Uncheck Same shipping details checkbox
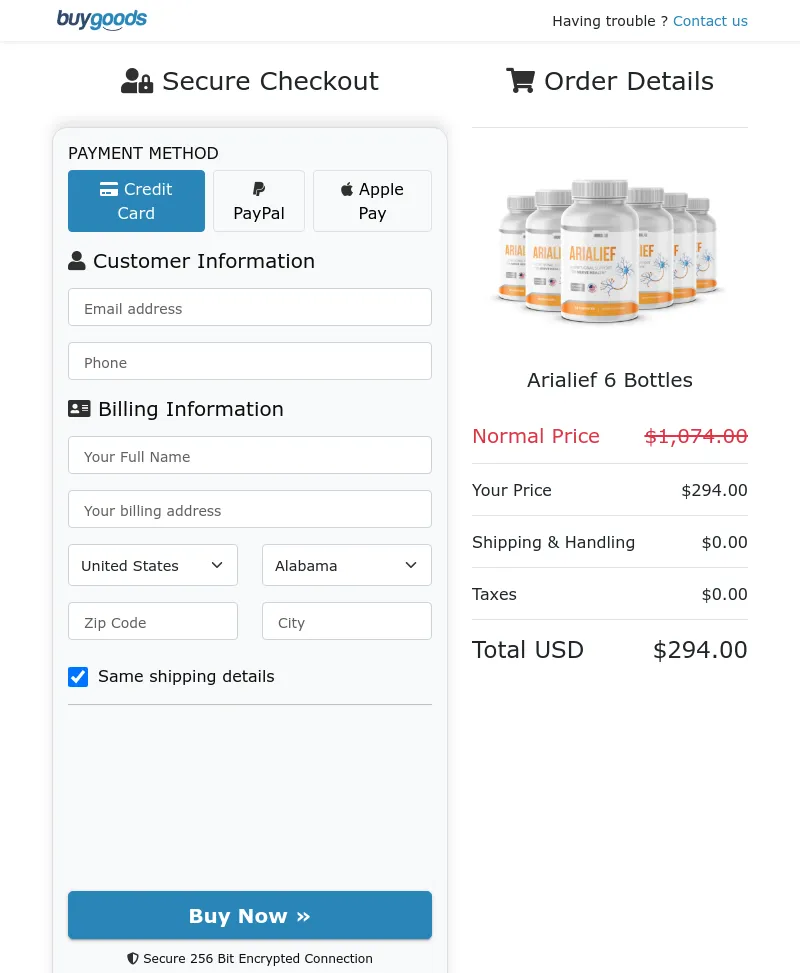Viewport: 800px width, 973px height. [x=78, y=677]
